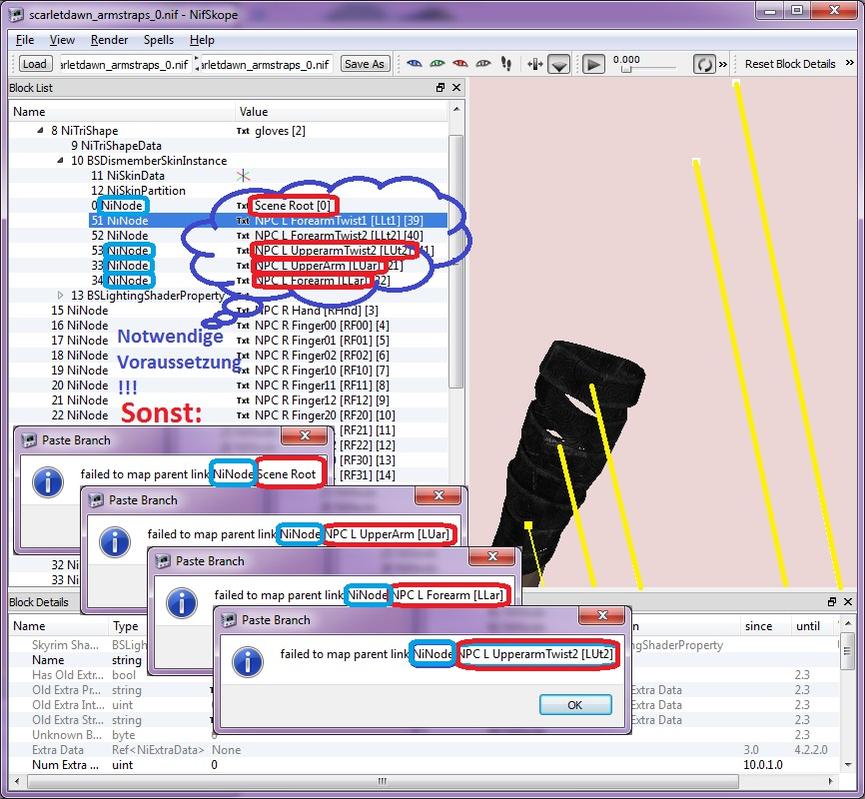865x799 pixels.
Task: Click the green eye view icon
Action: [437, 64]
